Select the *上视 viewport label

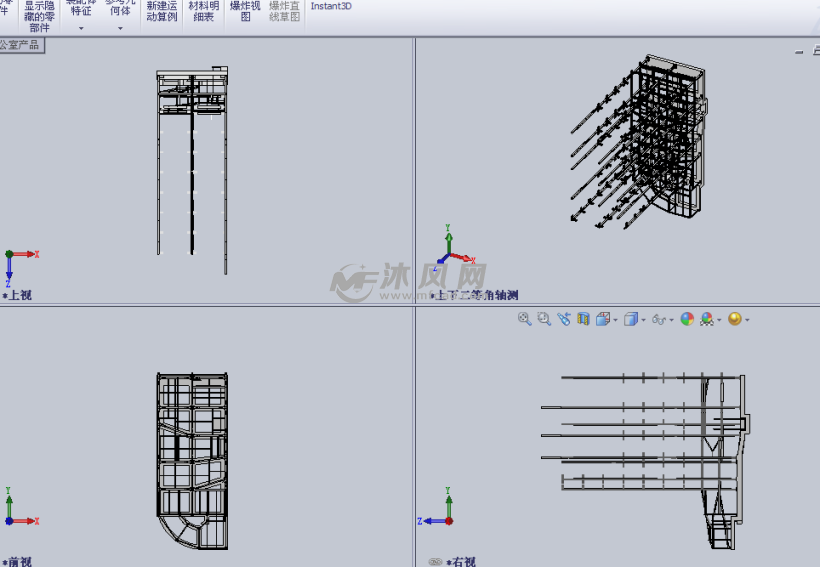tap(17, 296)
